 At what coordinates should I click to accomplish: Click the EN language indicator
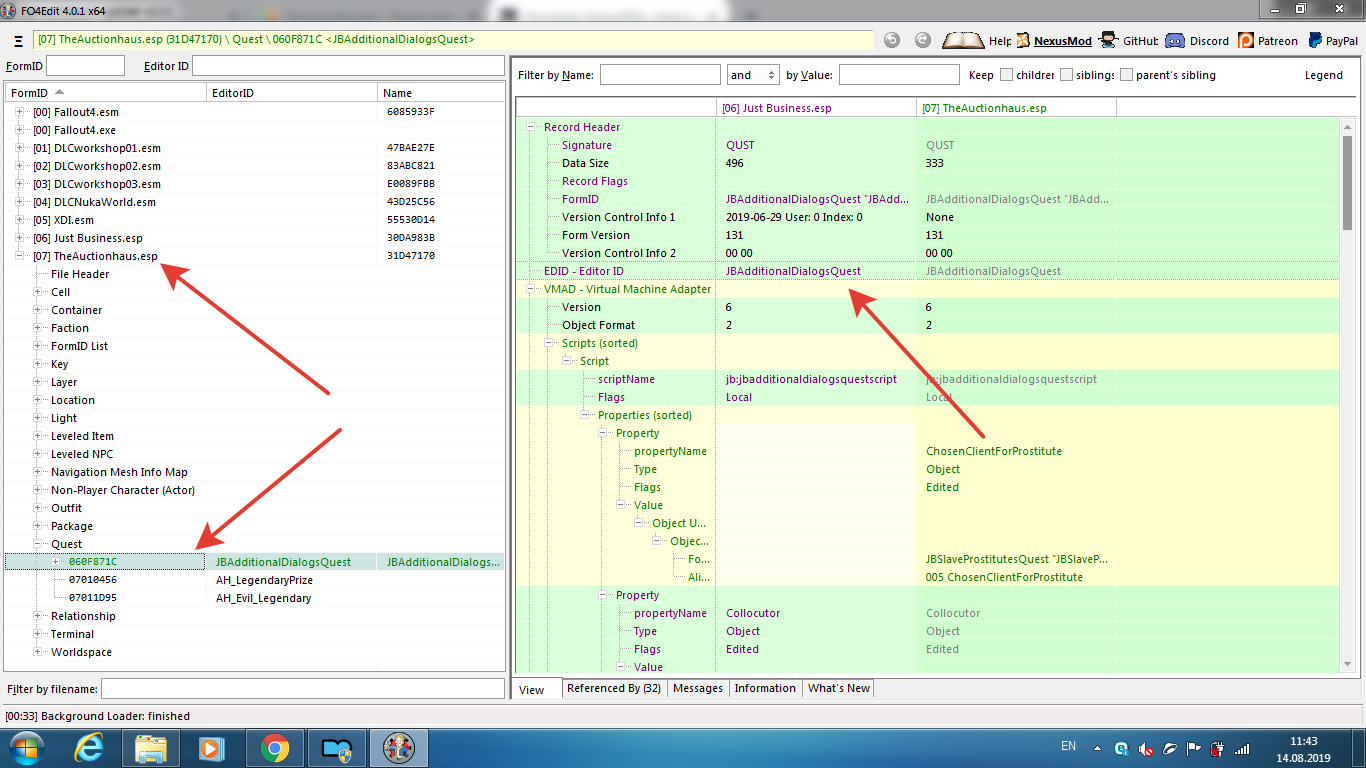1068,746
